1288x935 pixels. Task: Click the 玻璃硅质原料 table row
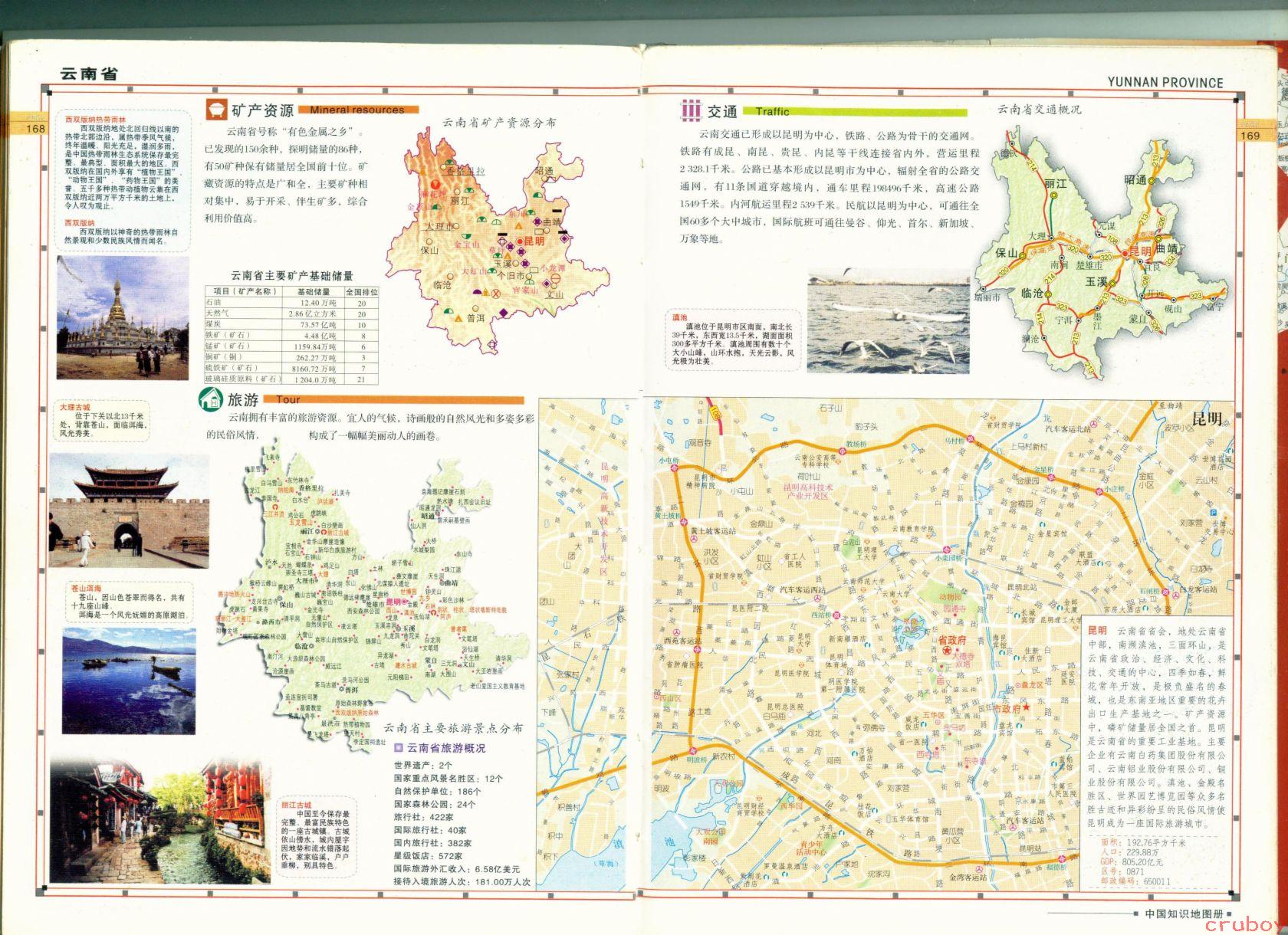[x=291, y=379]
